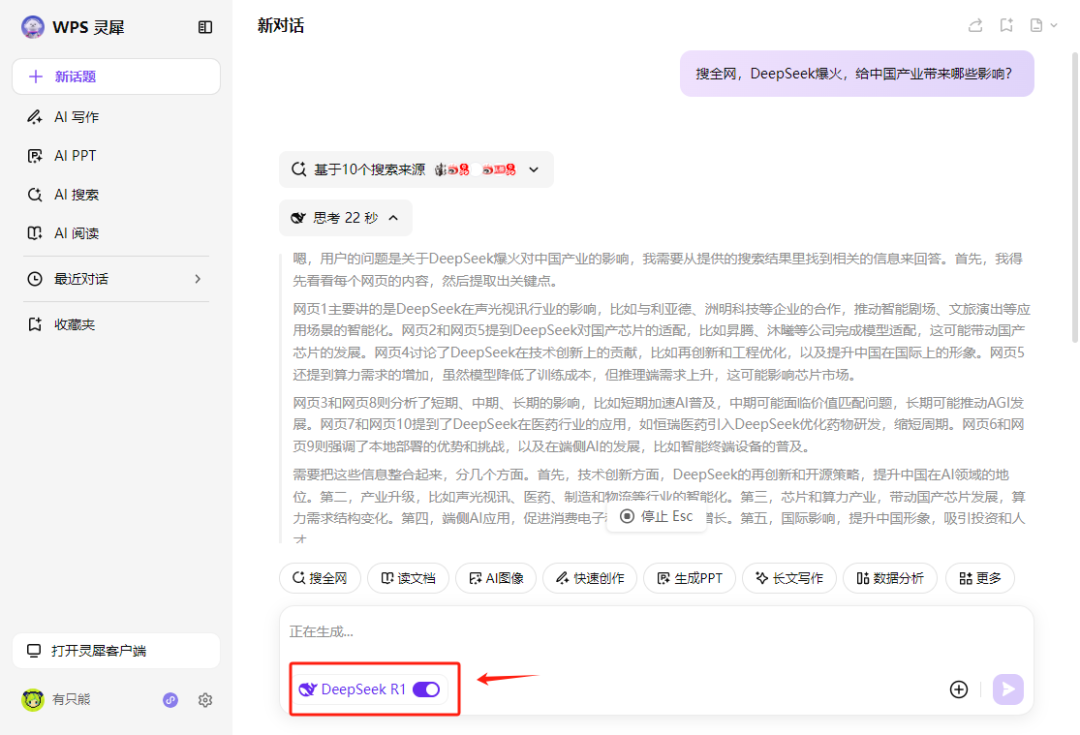The image size is (1080, 735).
Task: Expand 最近对话 list
Action: pyautogui.click(x=116, y=279)
